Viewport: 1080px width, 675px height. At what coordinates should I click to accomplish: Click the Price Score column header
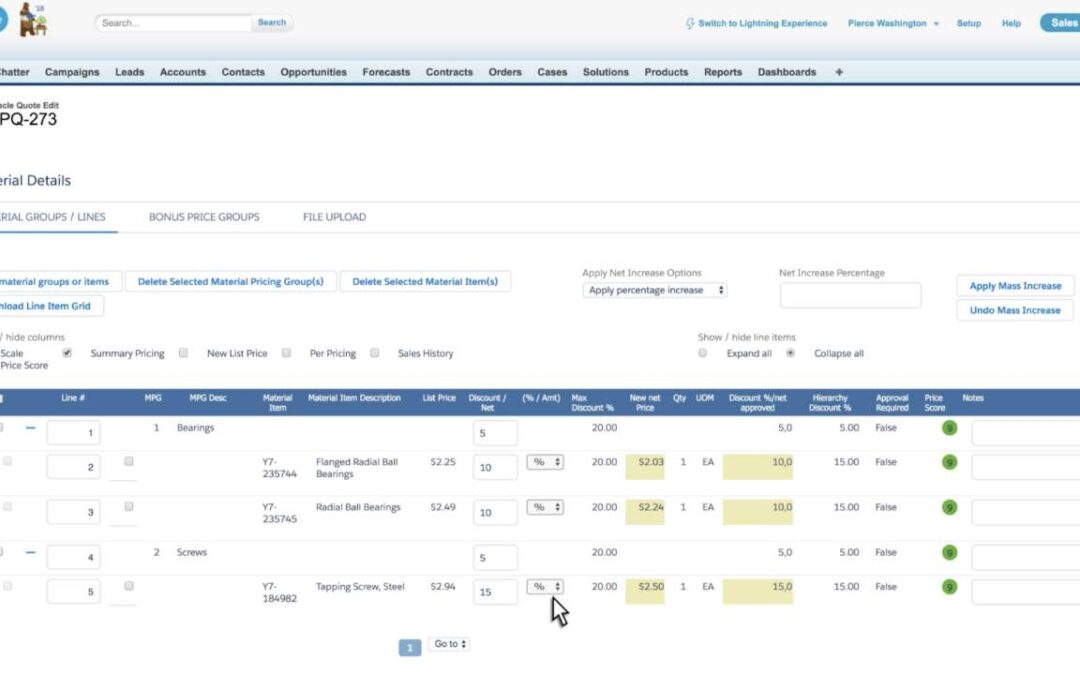pyautogui.click(x=934, y=403)
